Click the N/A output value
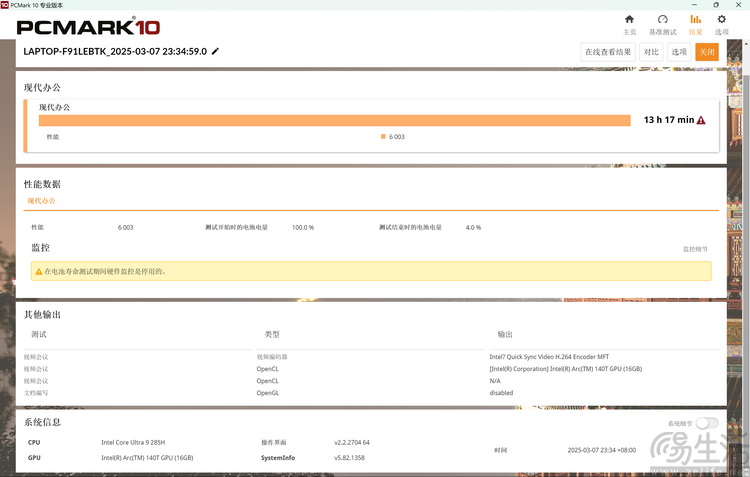Screen dimensions: 750x477 (495, 381)
